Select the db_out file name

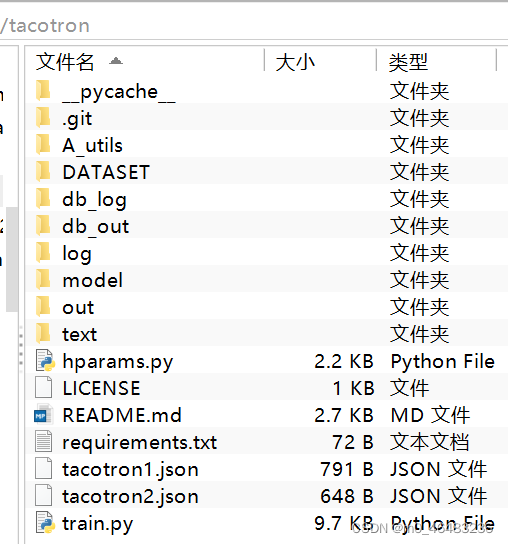(x=96, y=227)
